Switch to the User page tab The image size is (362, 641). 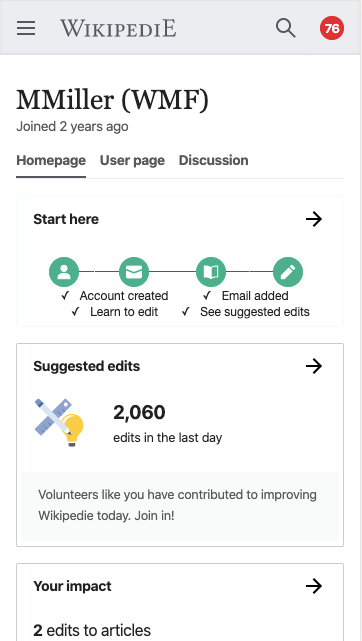132,160
